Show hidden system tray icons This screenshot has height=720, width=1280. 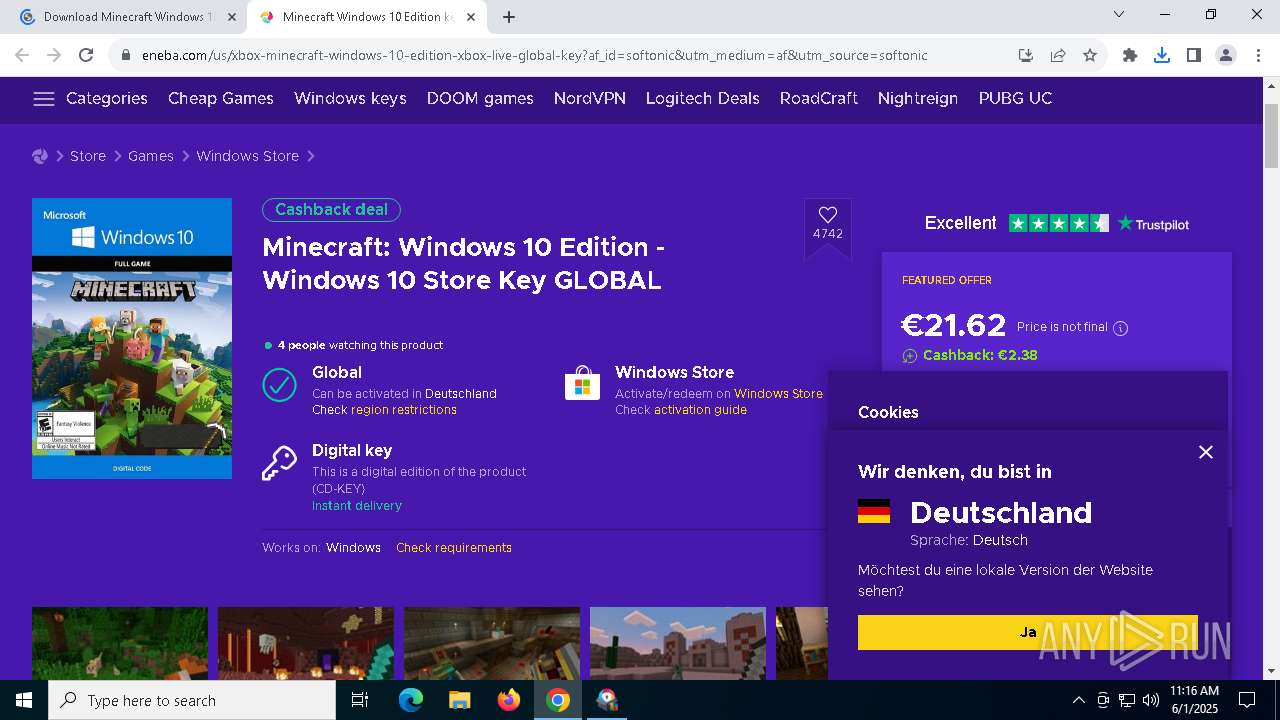click(x=1078, y=700)
